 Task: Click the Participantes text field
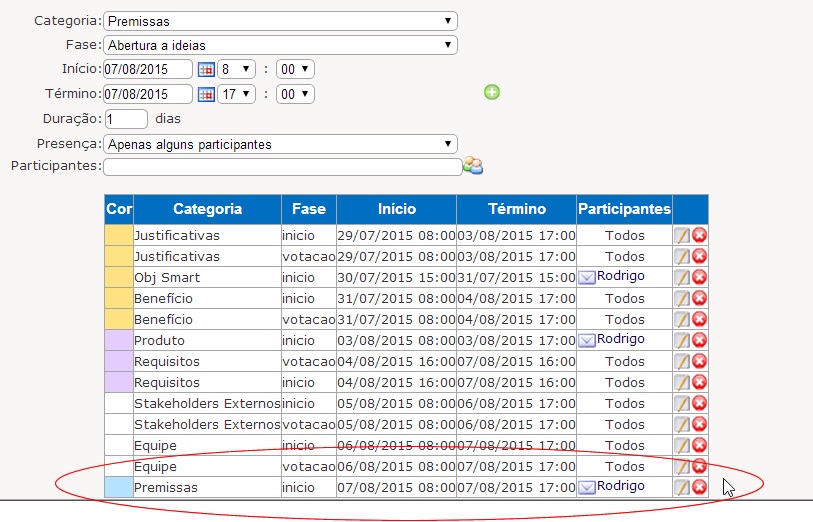(x=282, y=166)
